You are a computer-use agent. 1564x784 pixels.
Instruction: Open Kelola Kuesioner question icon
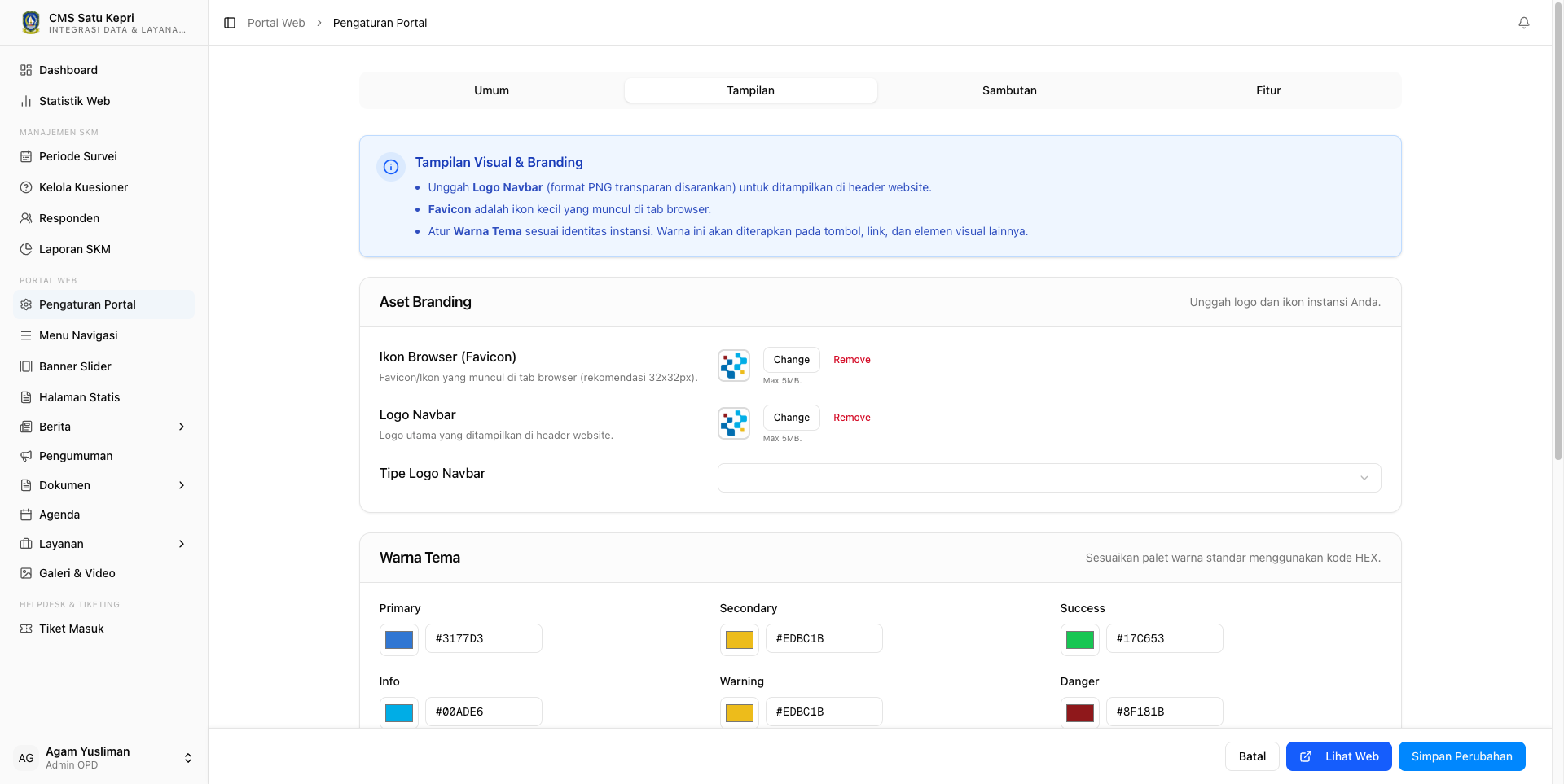coord(26,187)
